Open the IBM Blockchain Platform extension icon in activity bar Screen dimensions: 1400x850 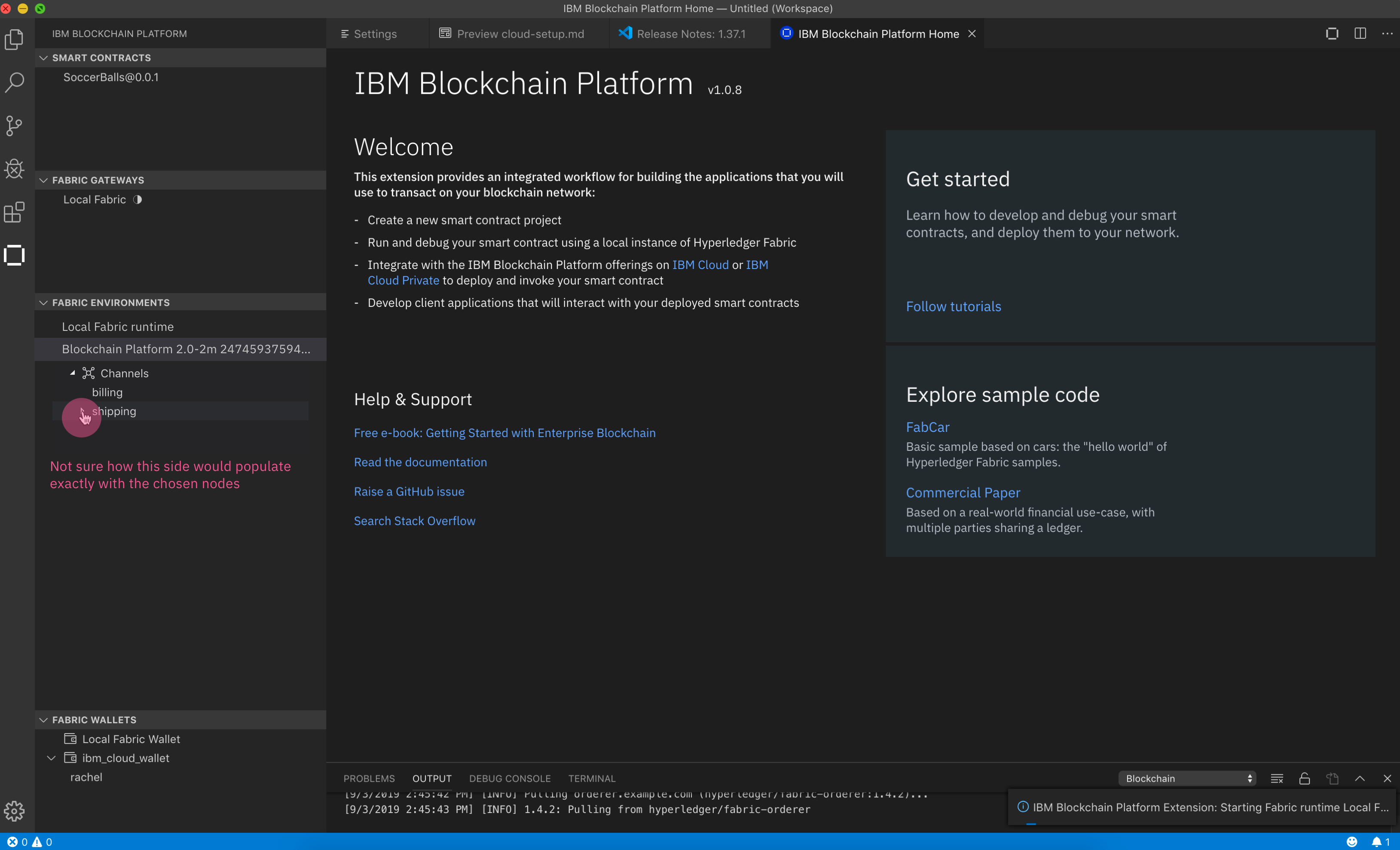[x=14, y=255]
